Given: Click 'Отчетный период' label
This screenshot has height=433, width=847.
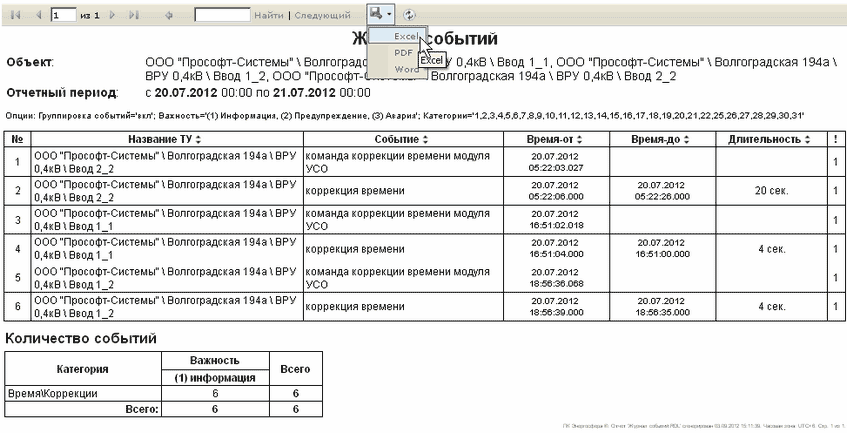Looking at the screenshot, I should pos(62,93).
